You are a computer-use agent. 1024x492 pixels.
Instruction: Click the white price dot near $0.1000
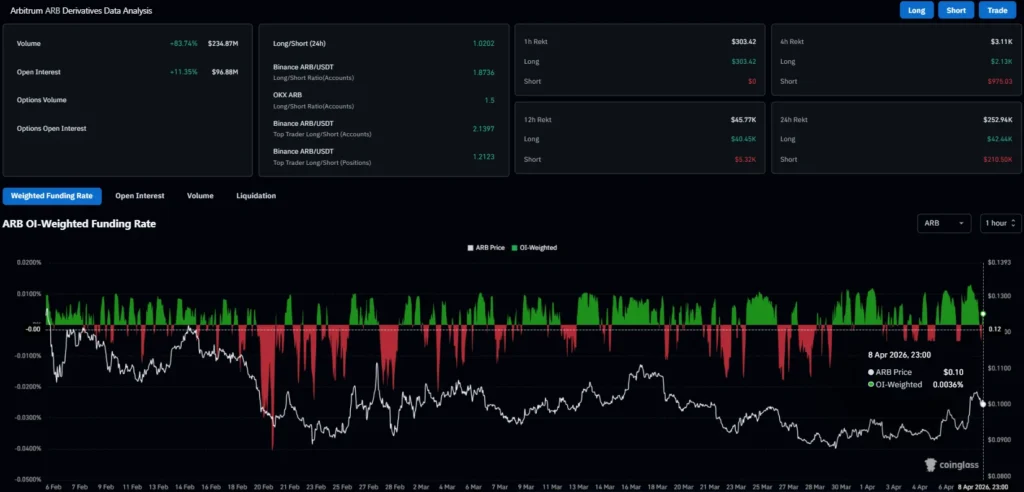tap(982, 403)
